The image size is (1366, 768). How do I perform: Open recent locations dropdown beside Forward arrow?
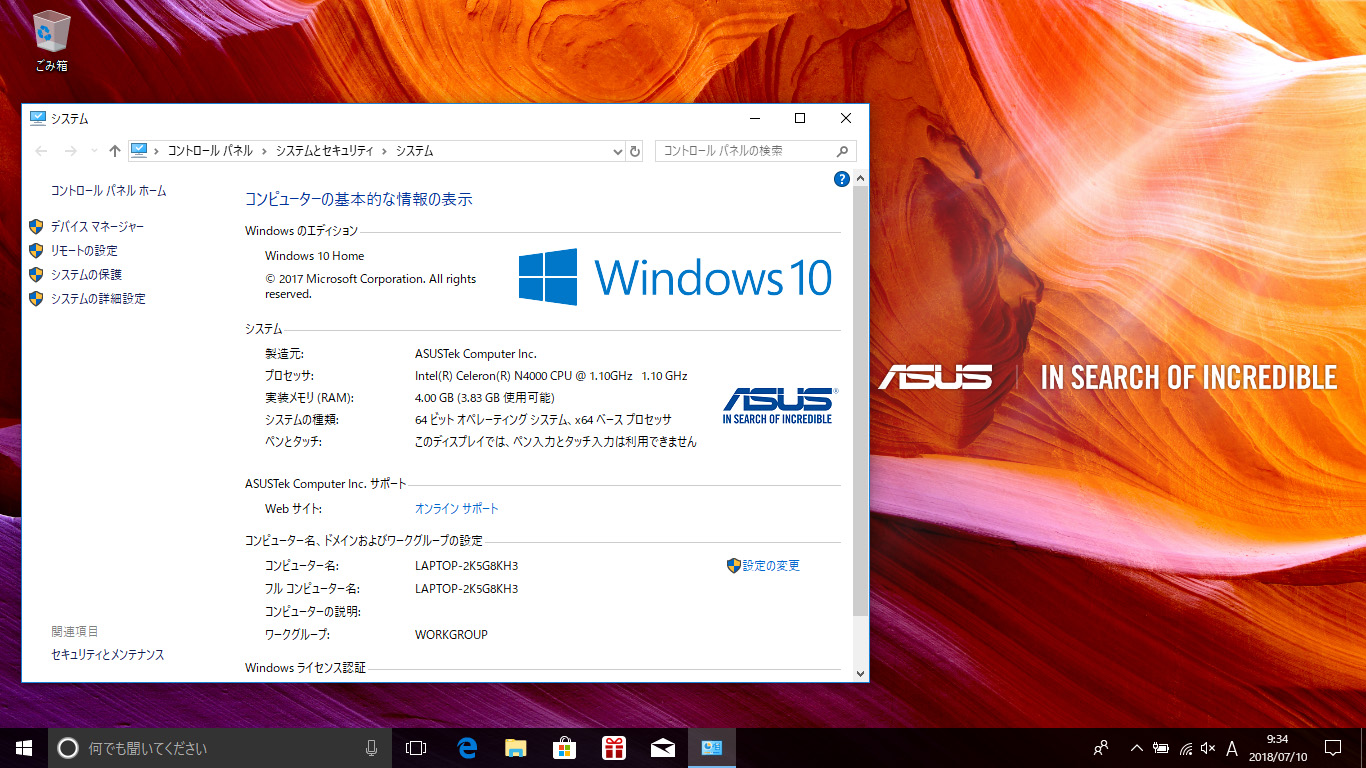(94, 151)
